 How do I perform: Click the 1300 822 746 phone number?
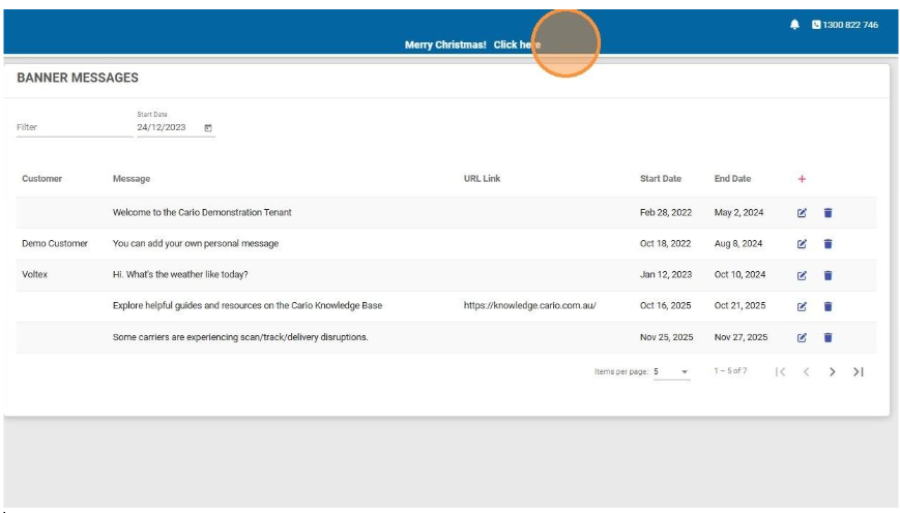(x=845, y=25)
